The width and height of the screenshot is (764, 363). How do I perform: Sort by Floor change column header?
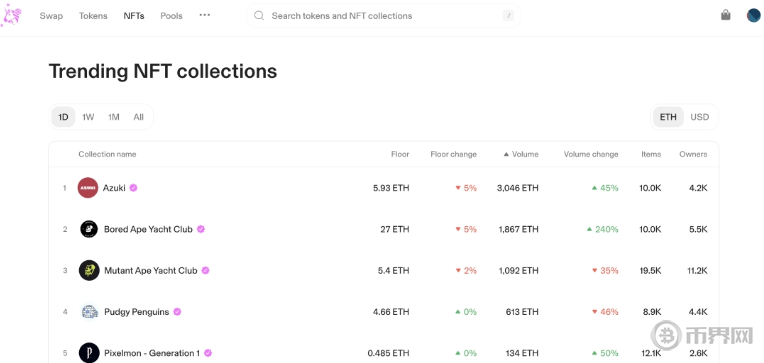click(x=454, y=154)
